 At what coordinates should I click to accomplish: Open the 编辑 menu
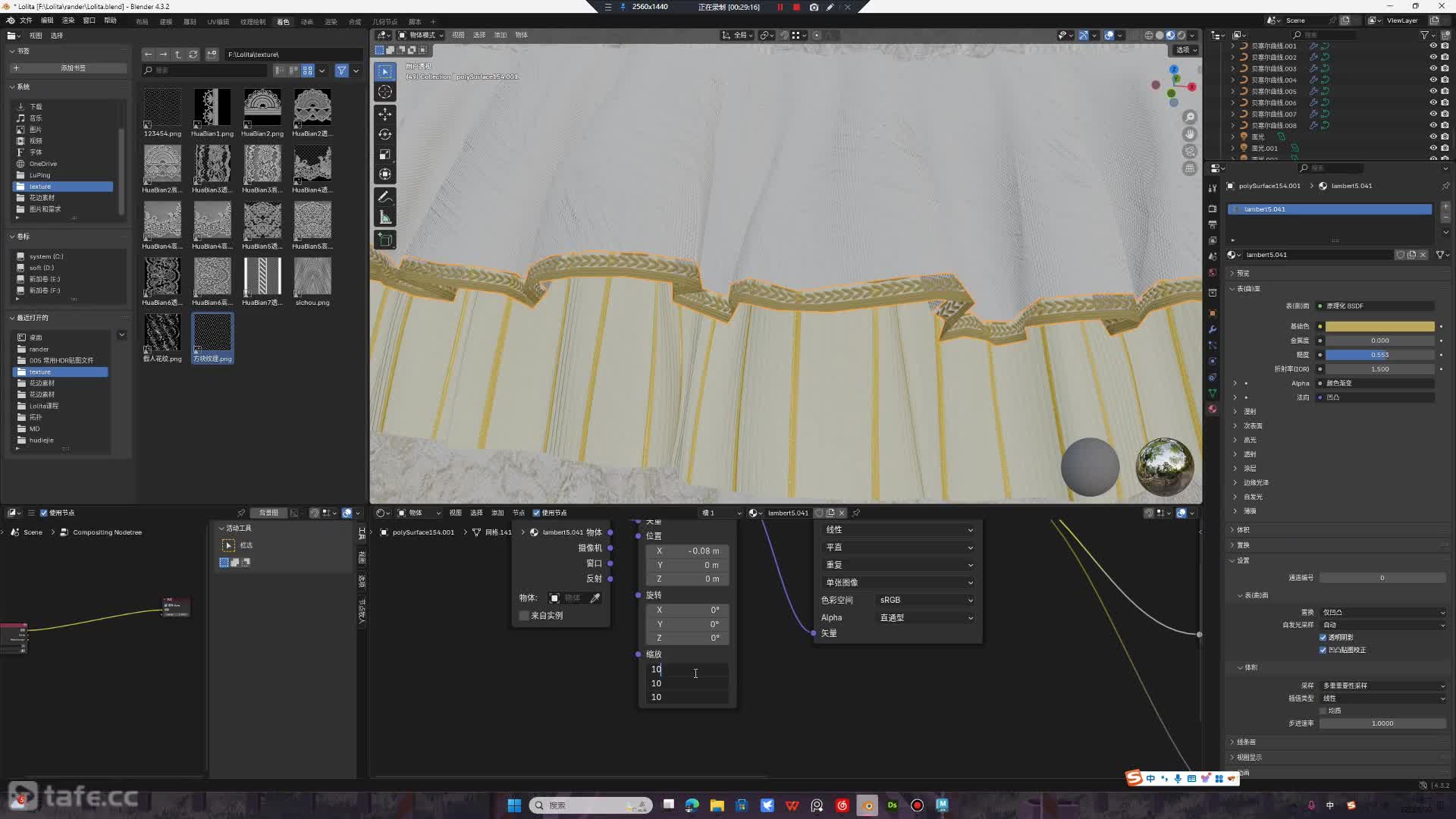[x=47, y=20]
